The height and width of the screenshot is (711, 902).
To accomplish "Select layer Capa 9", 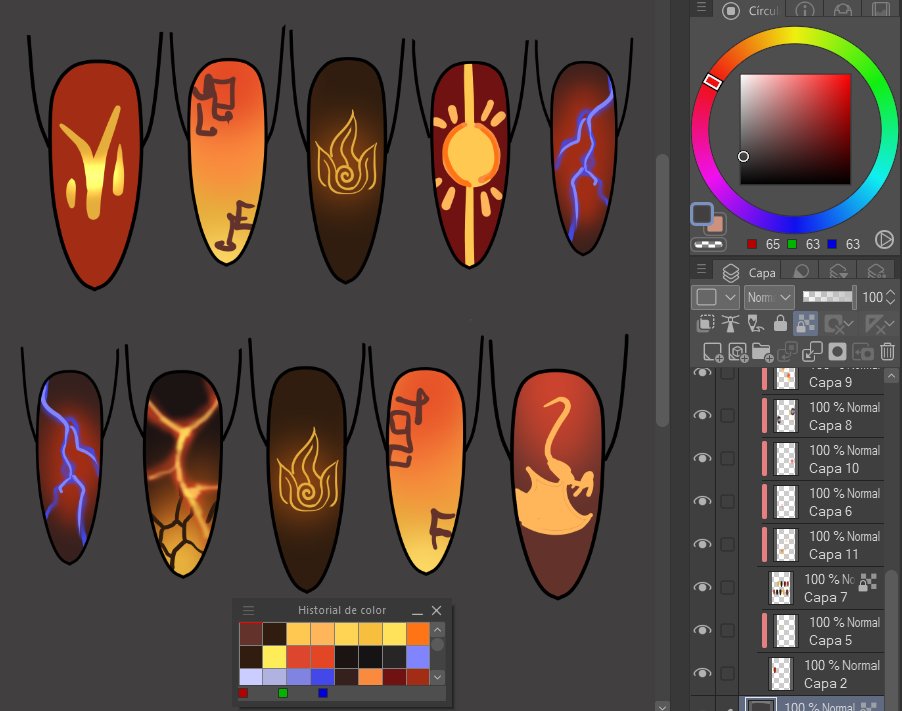I will [x=823, y=380].
